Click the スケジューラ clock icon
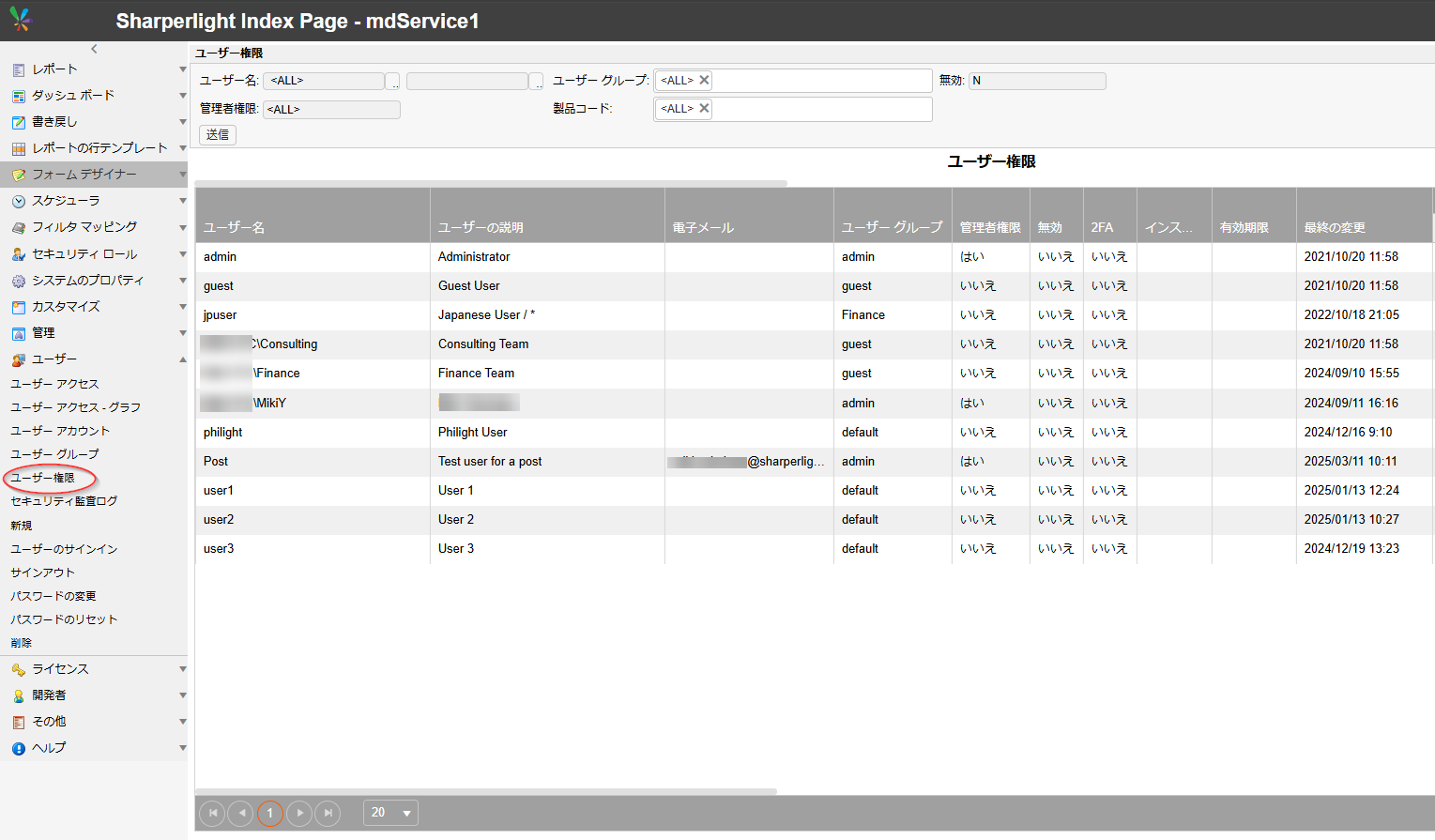 19,201
